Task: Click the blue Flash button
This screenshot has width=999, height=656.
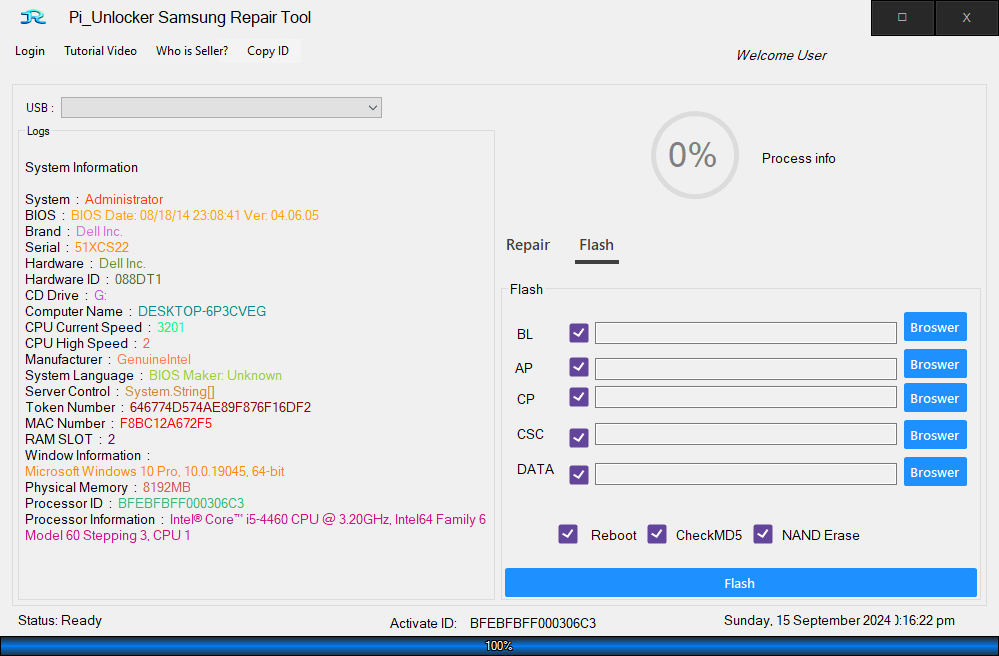Action: [740, 582]
